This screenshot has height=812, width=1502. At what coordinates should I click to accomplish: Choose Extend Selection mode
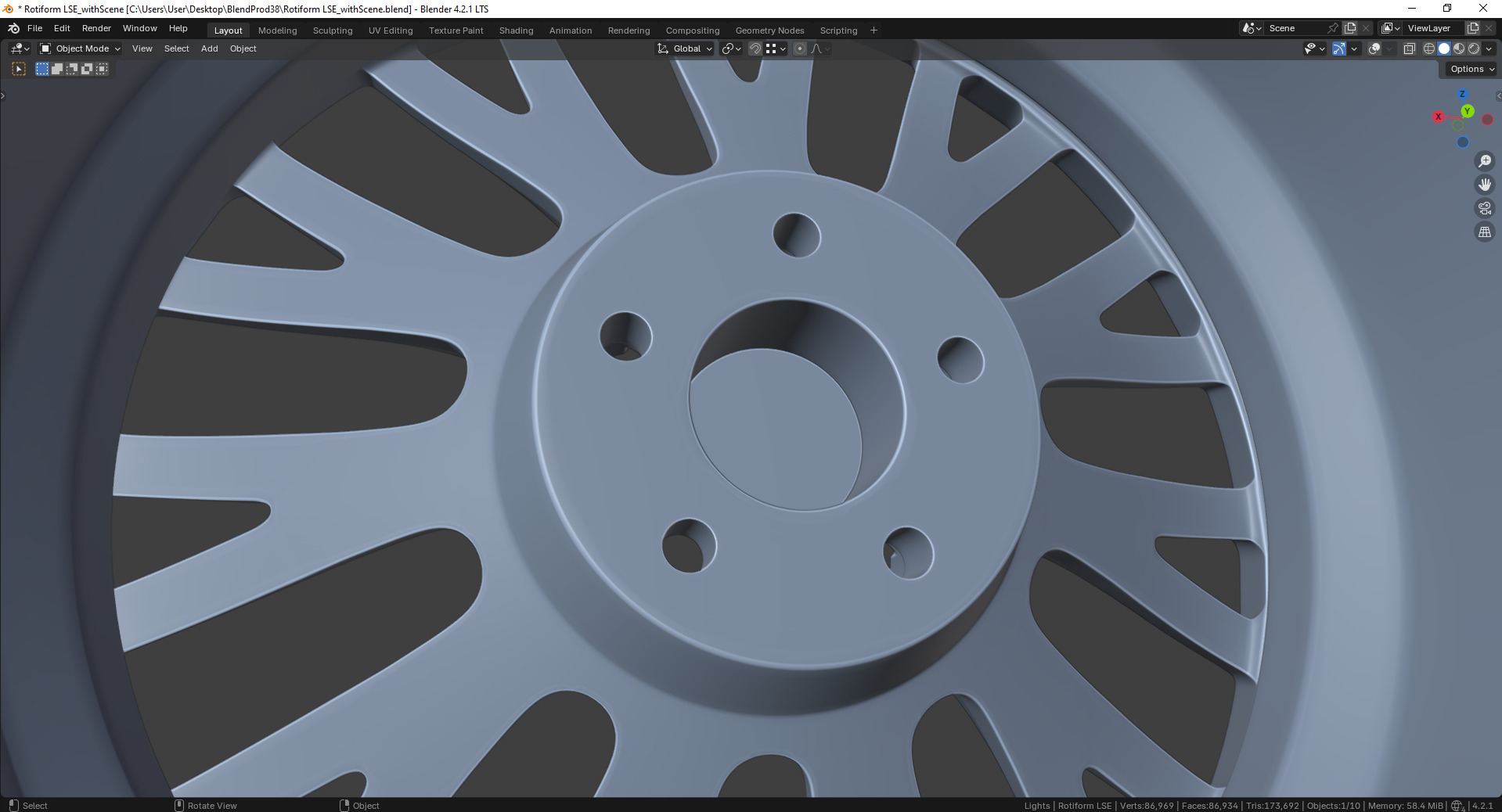pyautogui.click(x=57, y=69)
